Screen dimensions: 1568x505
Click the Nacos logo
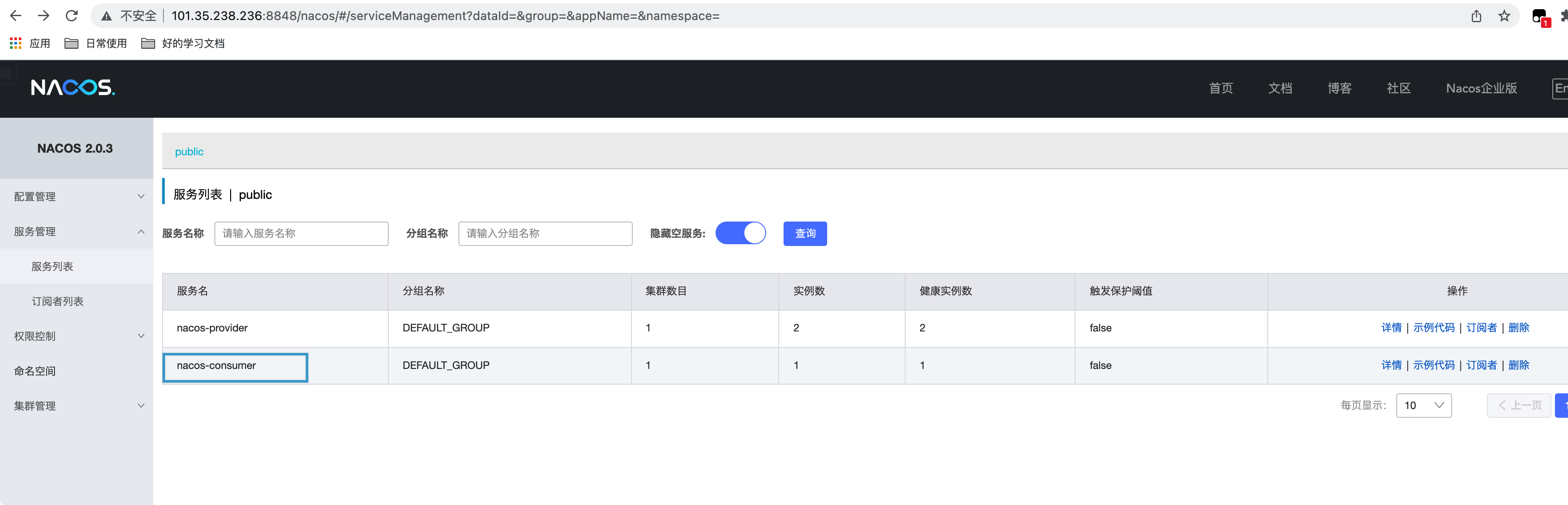73,88
